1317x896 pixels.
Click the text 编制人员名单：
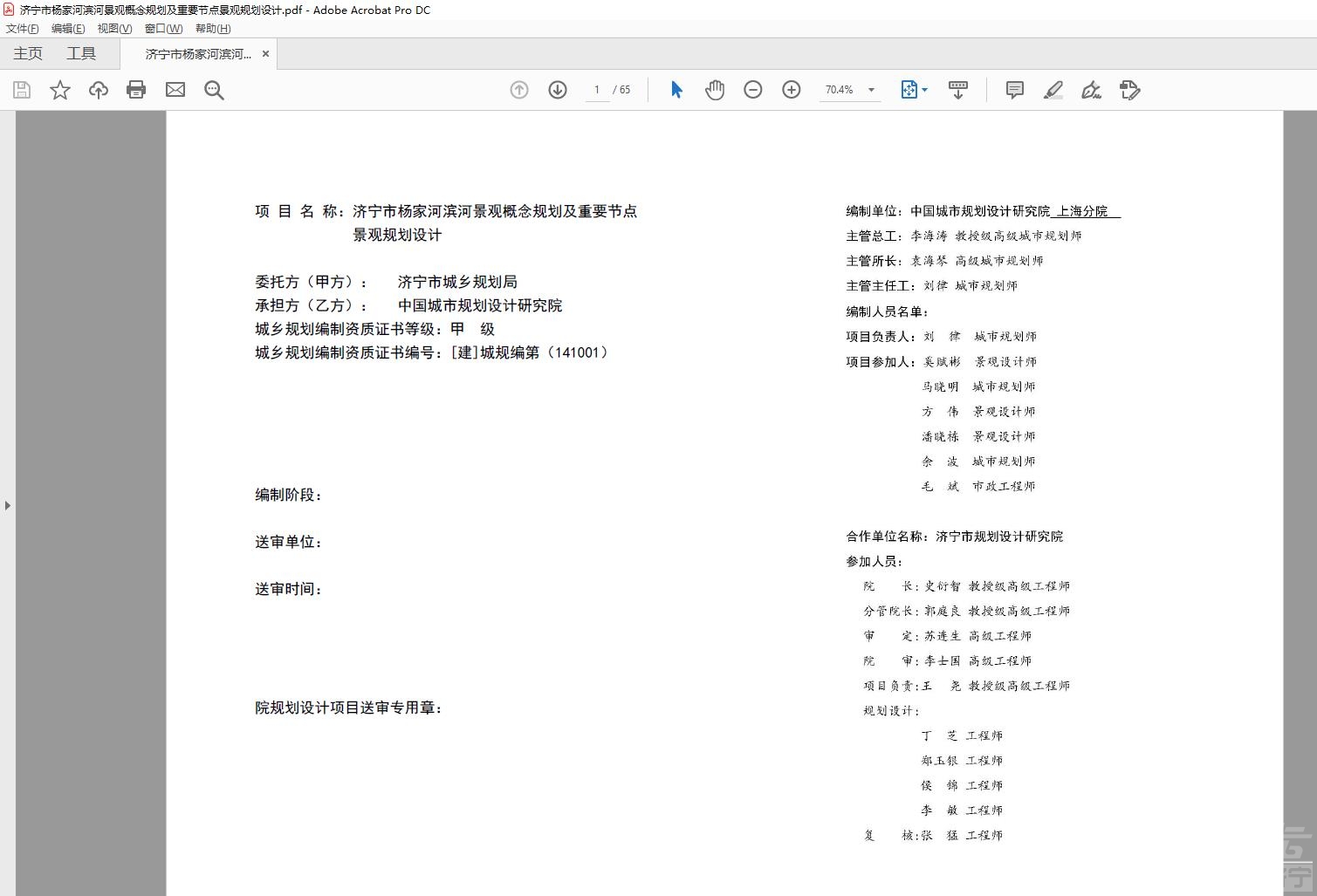click(x=887, y=311)
